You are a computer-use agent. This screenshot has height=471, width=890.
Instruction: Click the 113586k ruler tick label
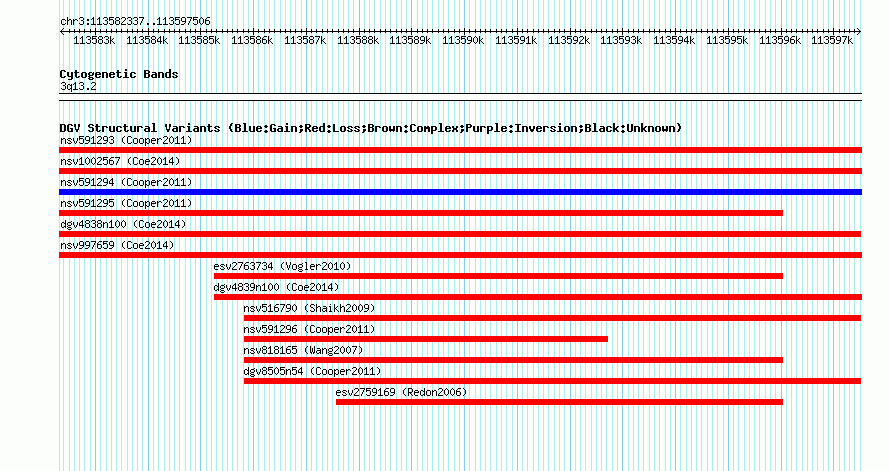[x=252, y=40]
